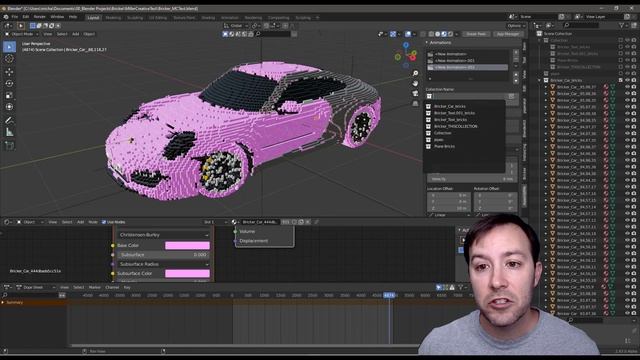Open the node editor Node menu
Screen dimensions: 640x360
click(93, 222)
